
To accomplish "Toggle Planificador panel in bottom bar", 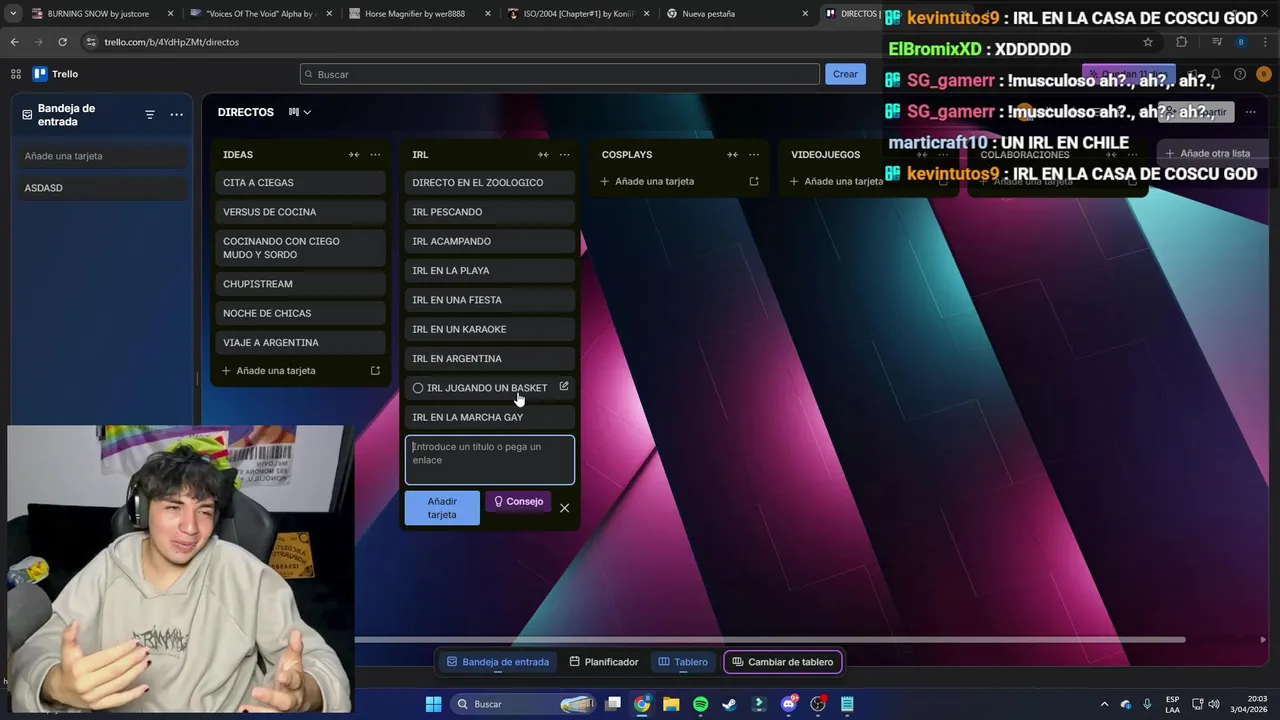I will pos(604,662).
